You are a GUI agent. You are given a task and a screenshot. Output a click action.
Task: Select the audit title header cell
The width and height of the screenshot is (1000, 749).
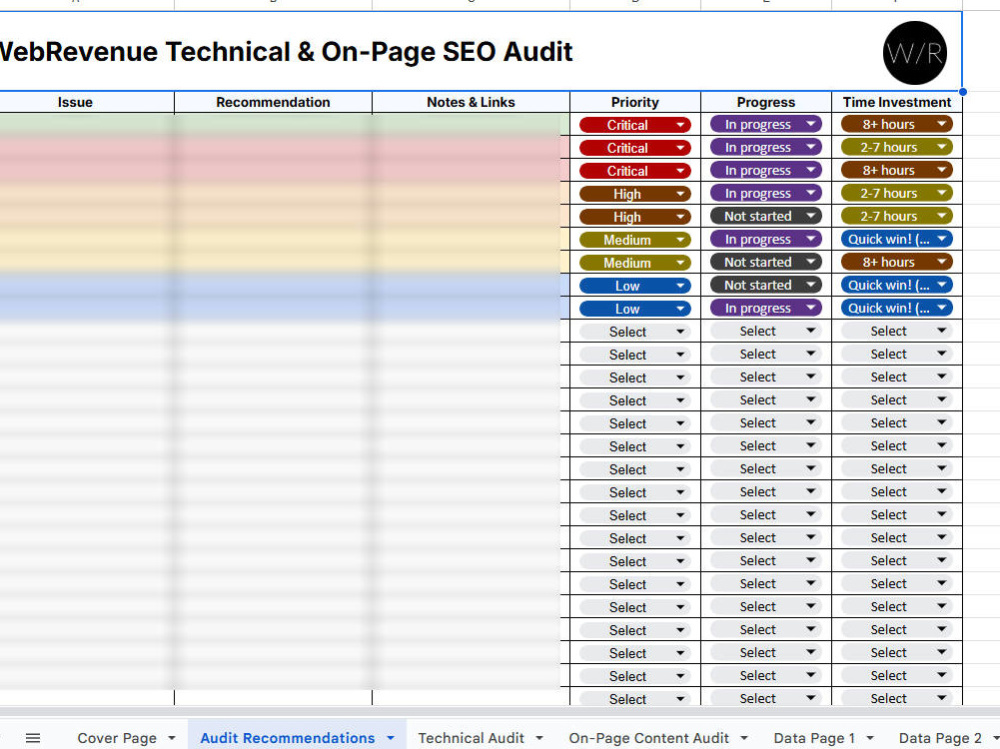481,52
